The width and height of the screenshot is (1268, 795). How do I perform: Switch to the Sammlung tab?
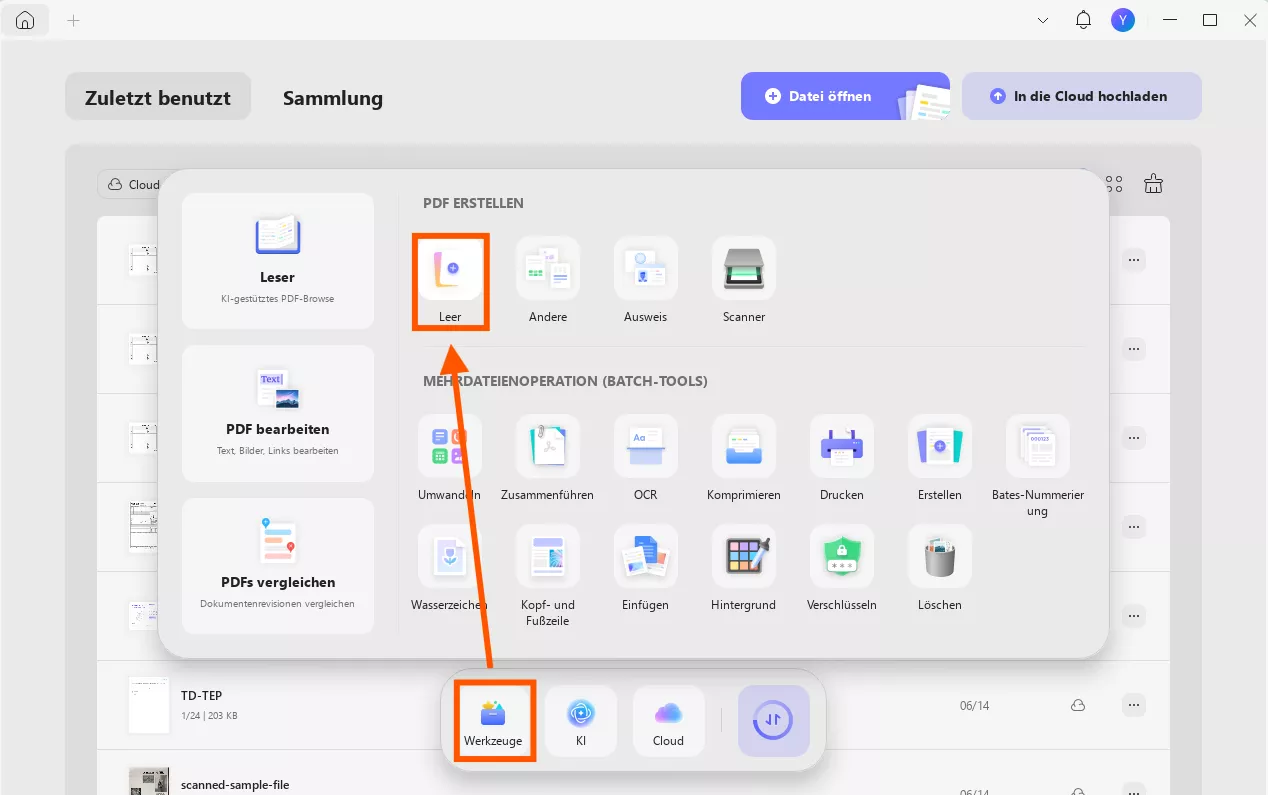point(333,97)
